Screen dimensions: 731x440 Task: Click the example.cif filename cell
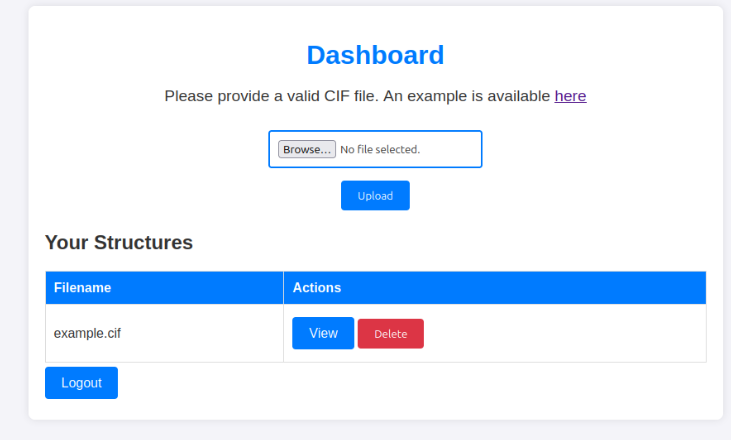(x=87, y=333)
